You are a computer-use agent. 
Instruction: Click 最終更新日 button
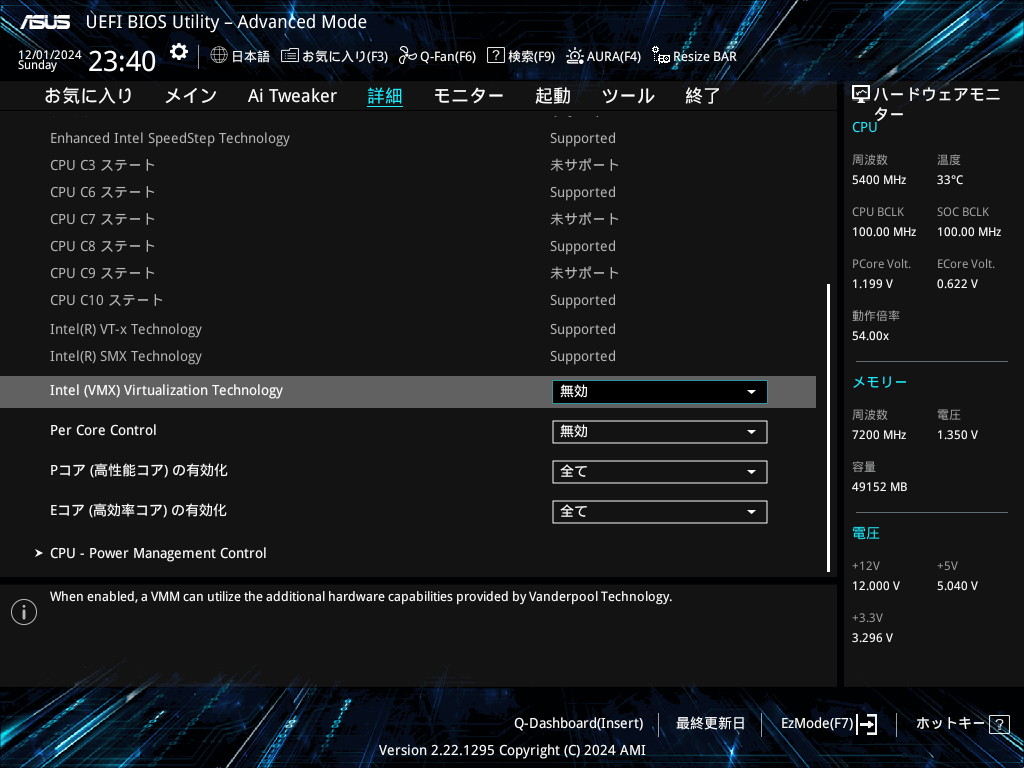(710, 724)
